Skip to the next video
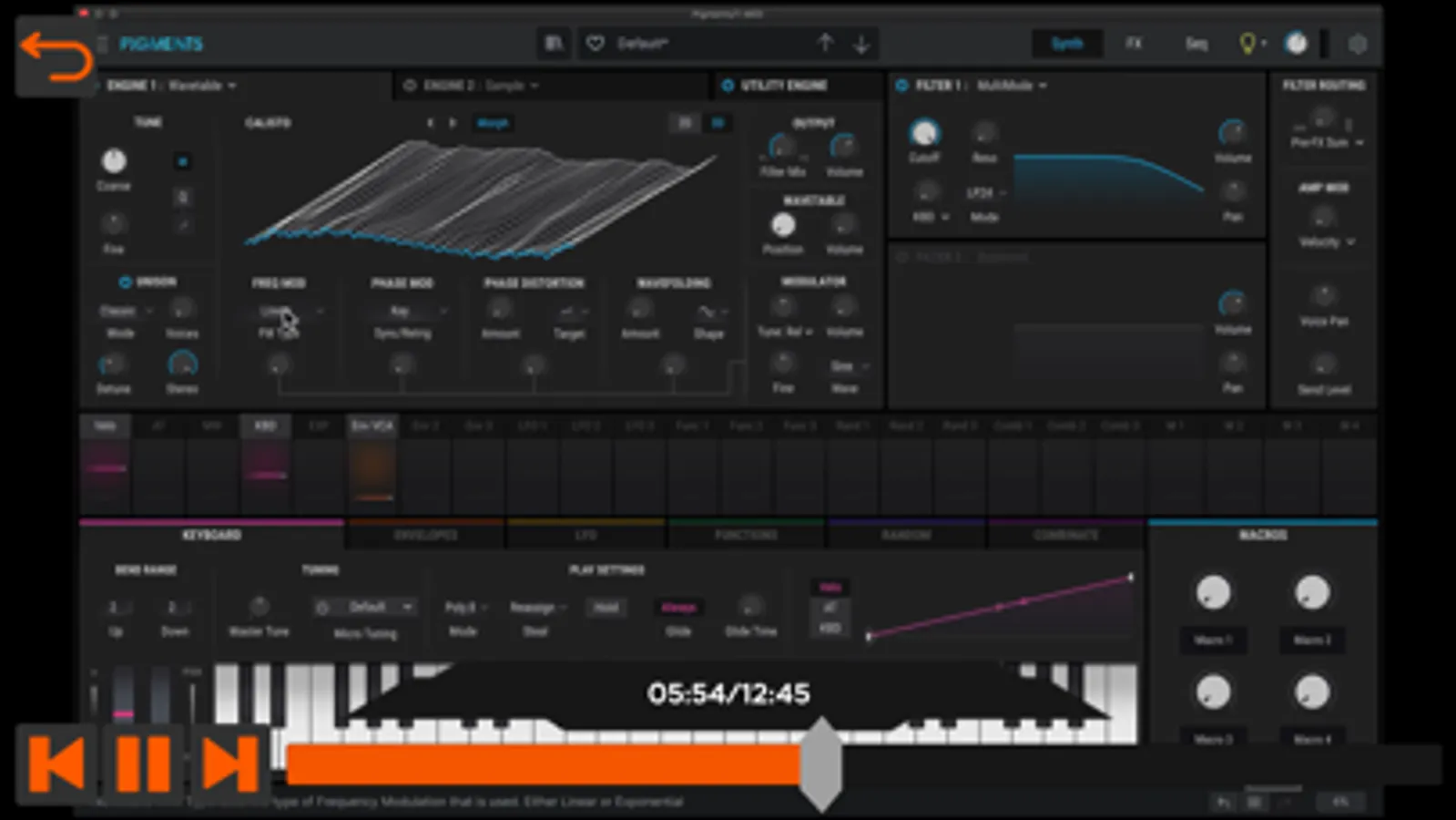Image resolution: width=1456 pixels, height=820 pixels. point(229,764)
